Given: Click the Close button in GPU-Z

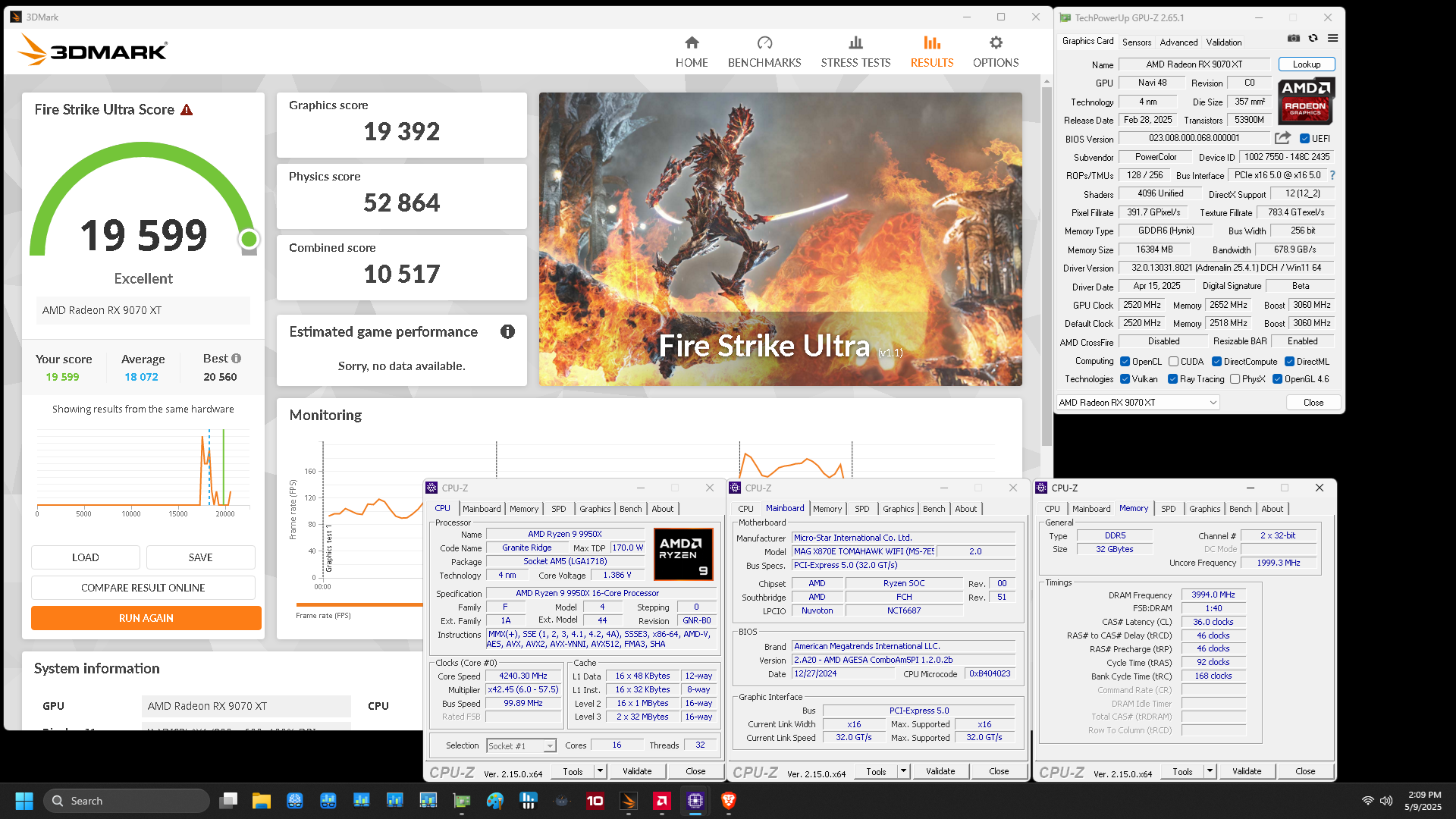Looking at the screenshot, I should coord(1313,403).
